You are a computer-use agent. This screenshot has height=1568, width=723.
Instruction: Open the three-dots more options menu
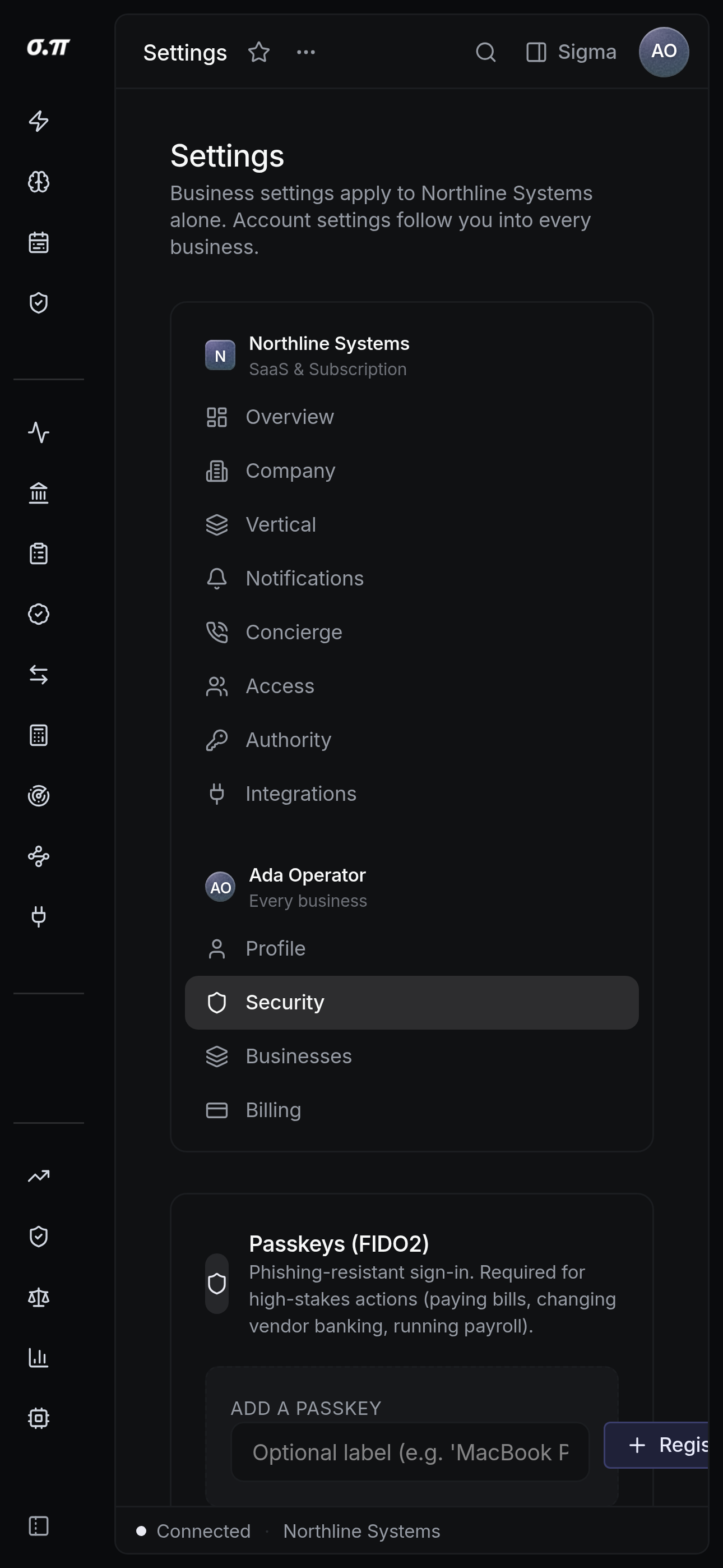tap(305, 52)
